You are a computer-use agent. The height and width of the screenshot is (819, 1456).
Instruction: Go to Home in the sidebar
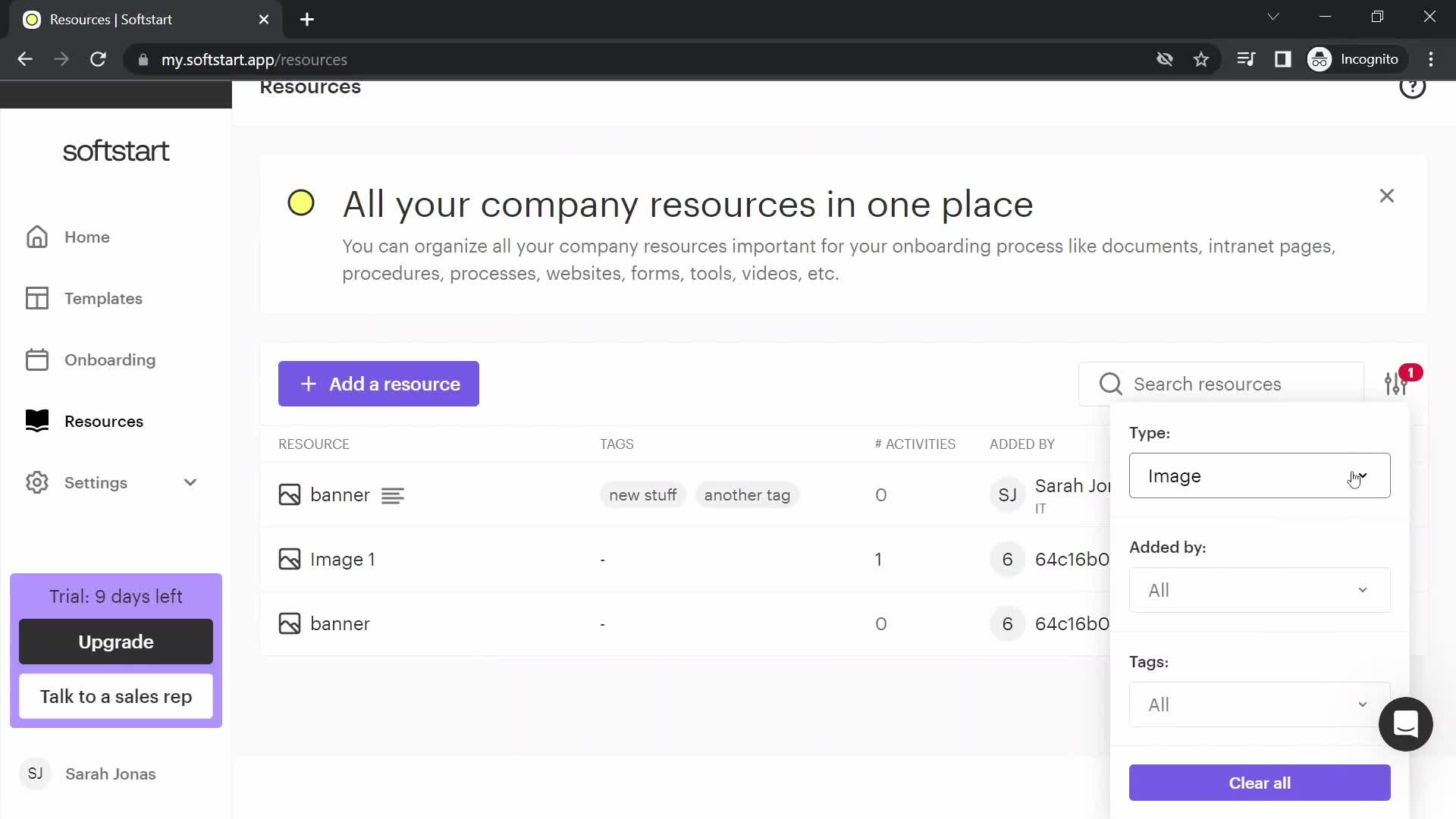pos(87,237)
